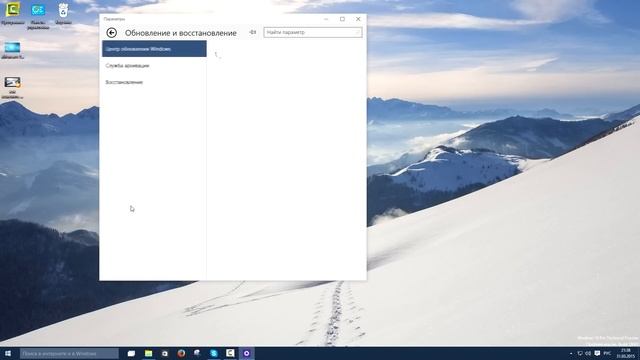The width and height of the screenshot is (640, 360).
Task: Open the volume tray icon
Action: (588, 353)
